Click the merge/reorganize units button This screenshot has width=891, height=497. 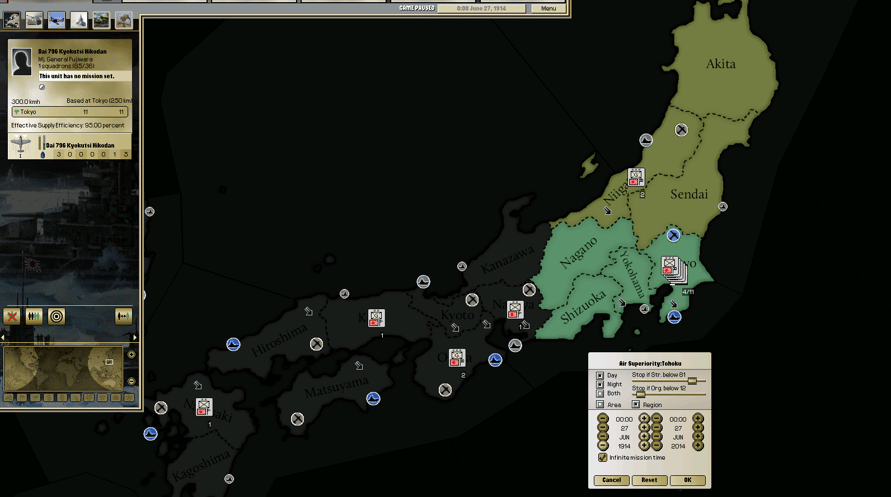pos(34,316)
